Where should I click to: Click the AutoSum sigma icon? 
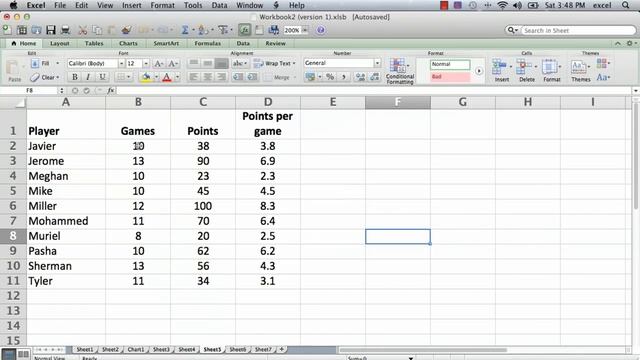click(185, 30)
